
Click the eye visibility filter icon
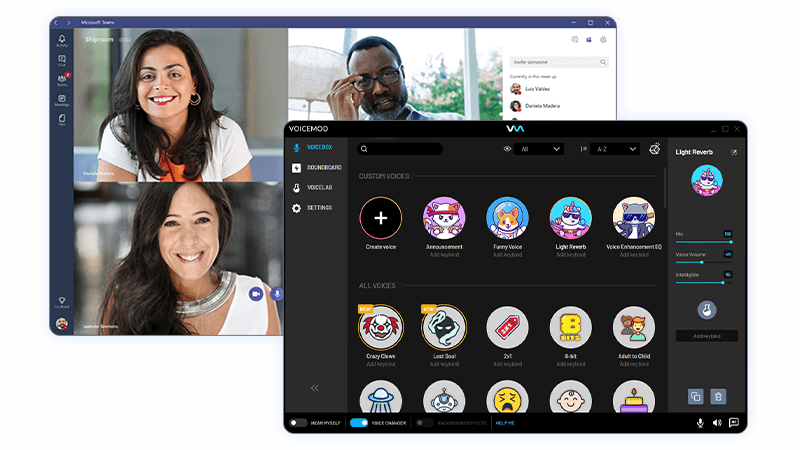(x=507, y=149)
